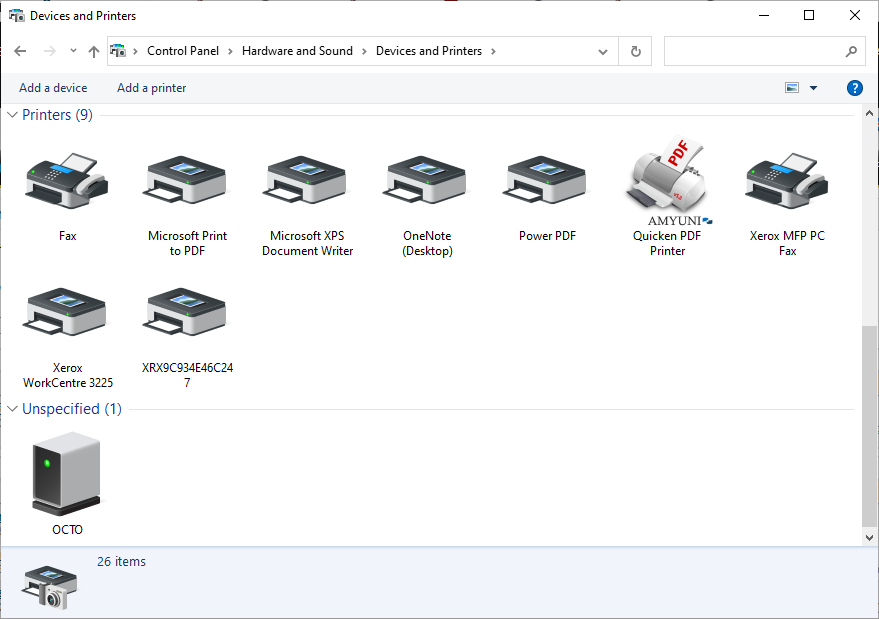879x619 pixels.
Task: Select the Microsoft Print to PDF icon
Action: (x=187, y=180)
